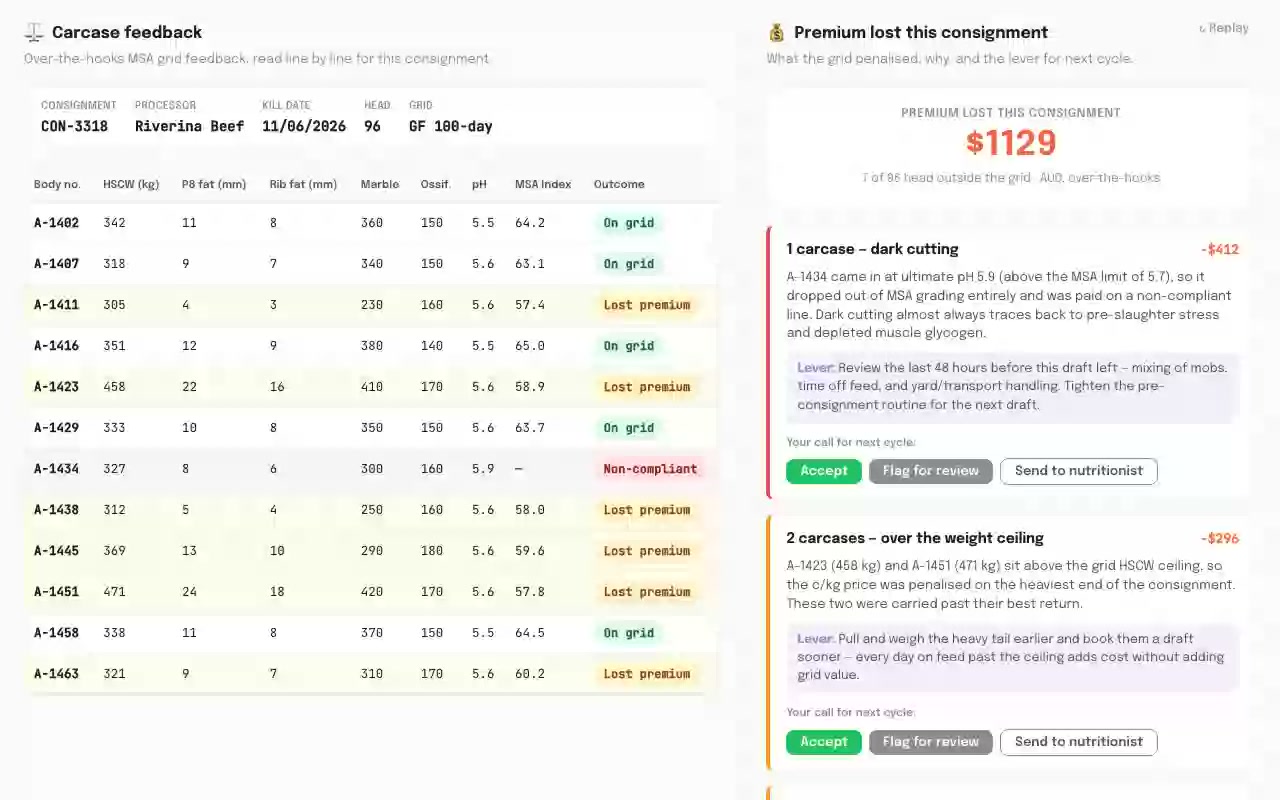Select body number A-1451
Viewport: 1280px width, 800px height.
coord(56,592)
